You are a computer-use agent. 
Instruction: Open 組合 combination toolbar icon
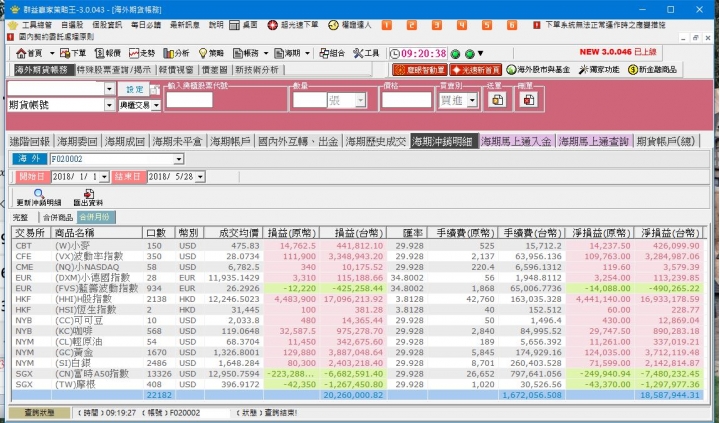click(x=324, y=53)
